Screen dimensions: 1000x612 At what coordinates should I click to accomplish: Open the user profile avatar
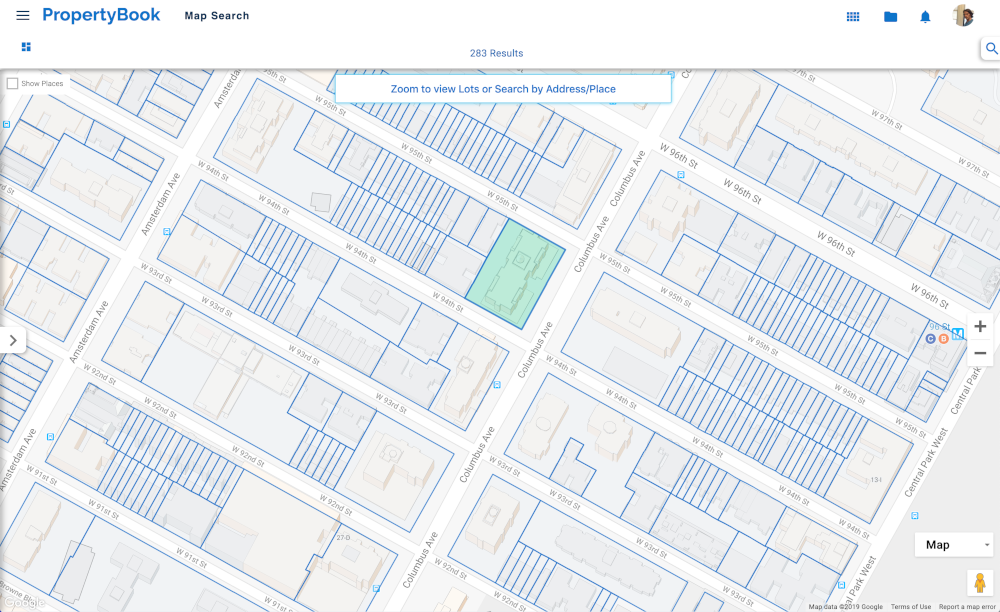[963, 16]
